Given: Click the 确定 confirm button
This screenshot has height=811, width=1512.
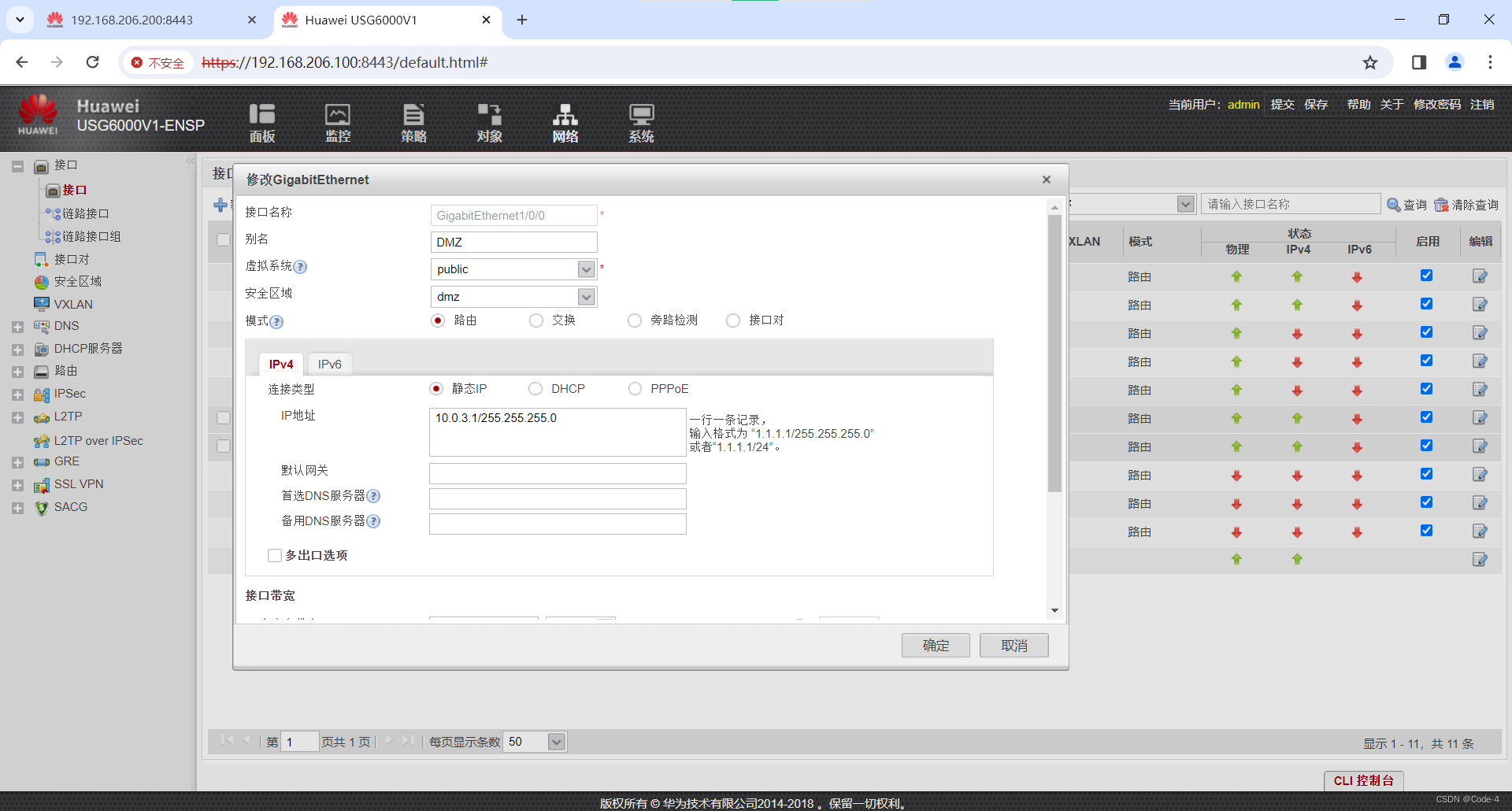Looking at the screenshot, I should point(936,646).
